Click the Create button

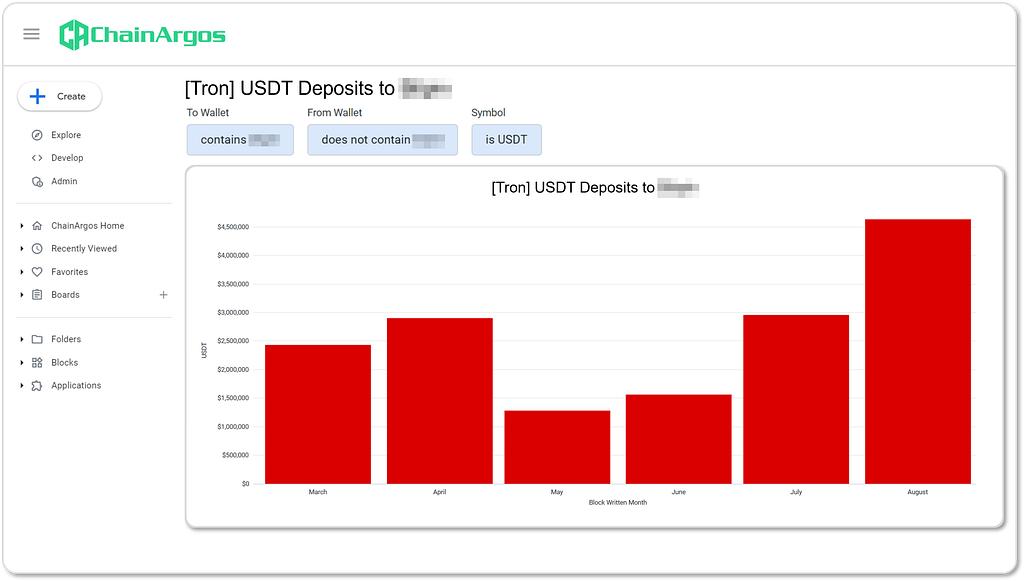(x=59, y=97)
